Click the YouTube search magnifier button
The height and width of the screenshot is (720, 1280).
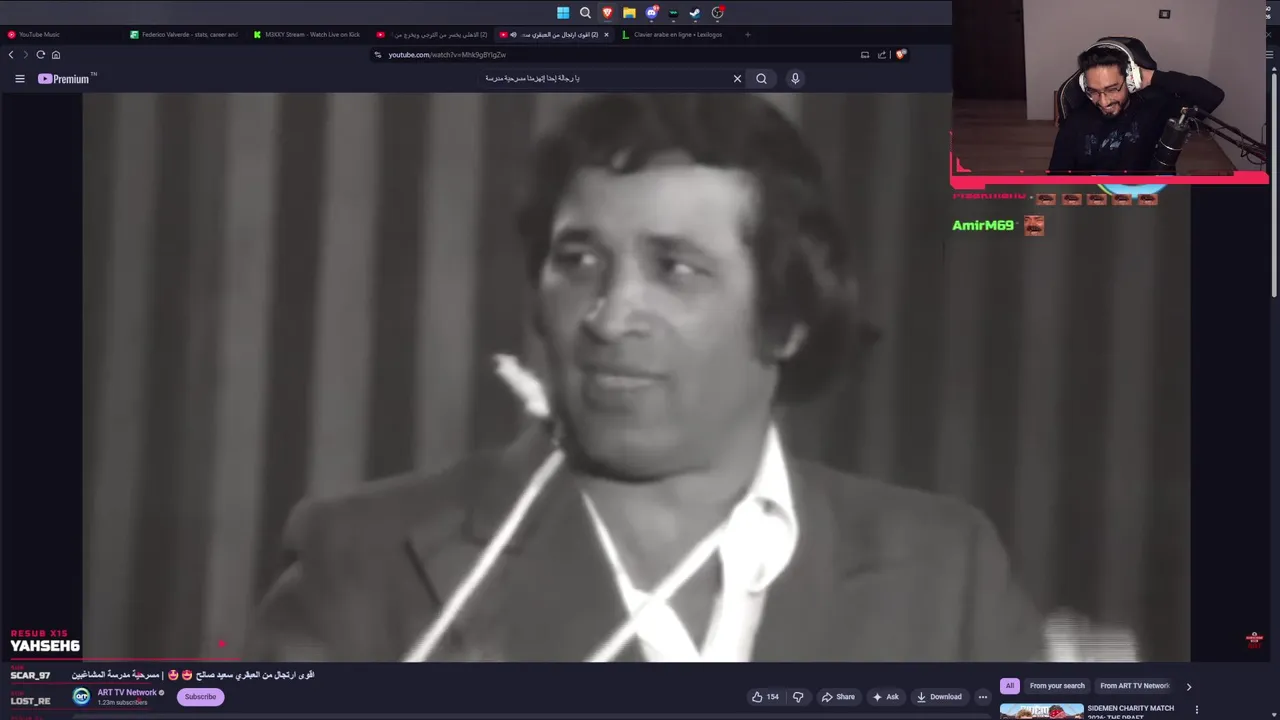761,79
